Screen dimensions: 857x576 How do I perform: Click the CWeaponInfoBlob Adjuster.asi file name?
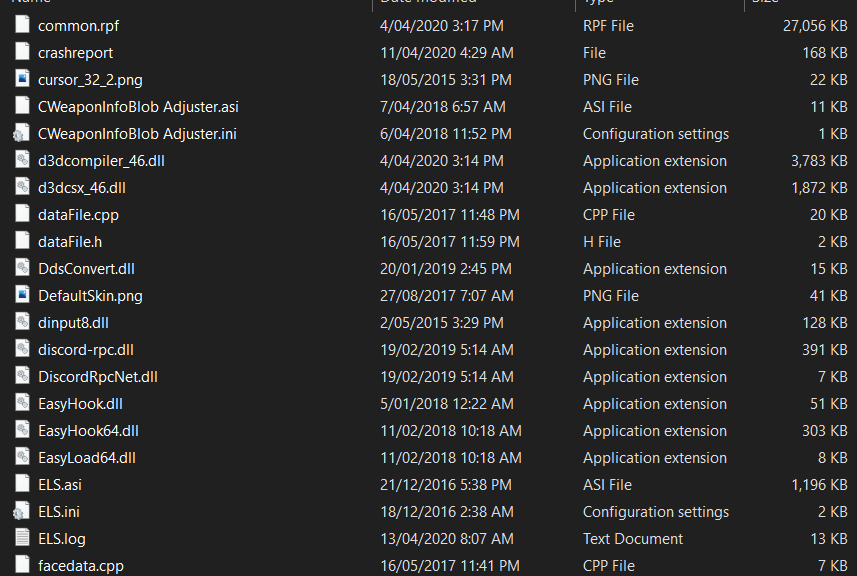point(138,106)
